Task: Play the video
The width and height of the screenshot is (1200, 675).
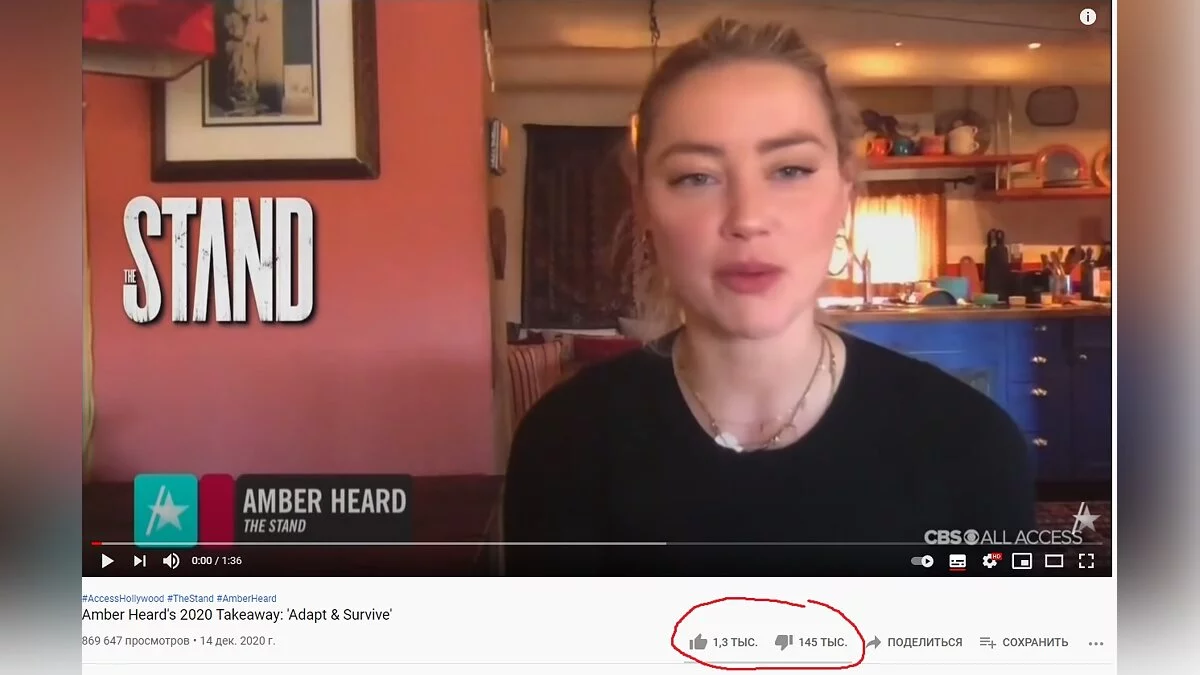Action: [x=107, y=561]
